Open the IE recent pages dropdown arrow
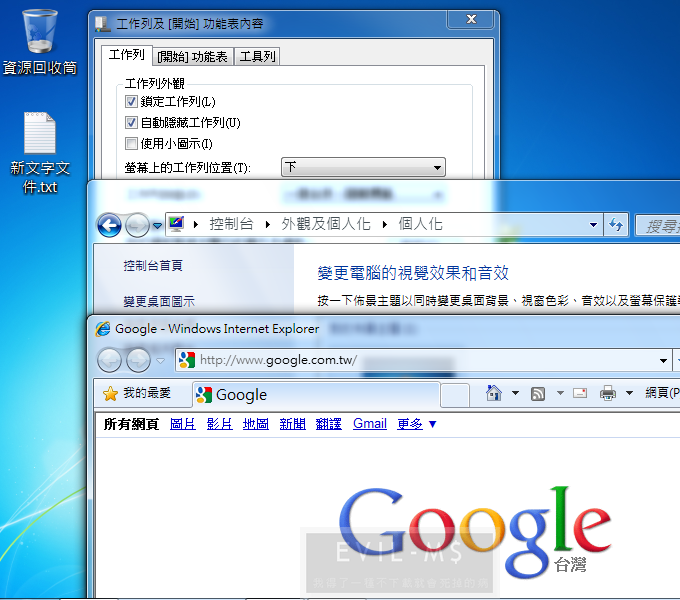The image size is (680, 600). (160, 360)
